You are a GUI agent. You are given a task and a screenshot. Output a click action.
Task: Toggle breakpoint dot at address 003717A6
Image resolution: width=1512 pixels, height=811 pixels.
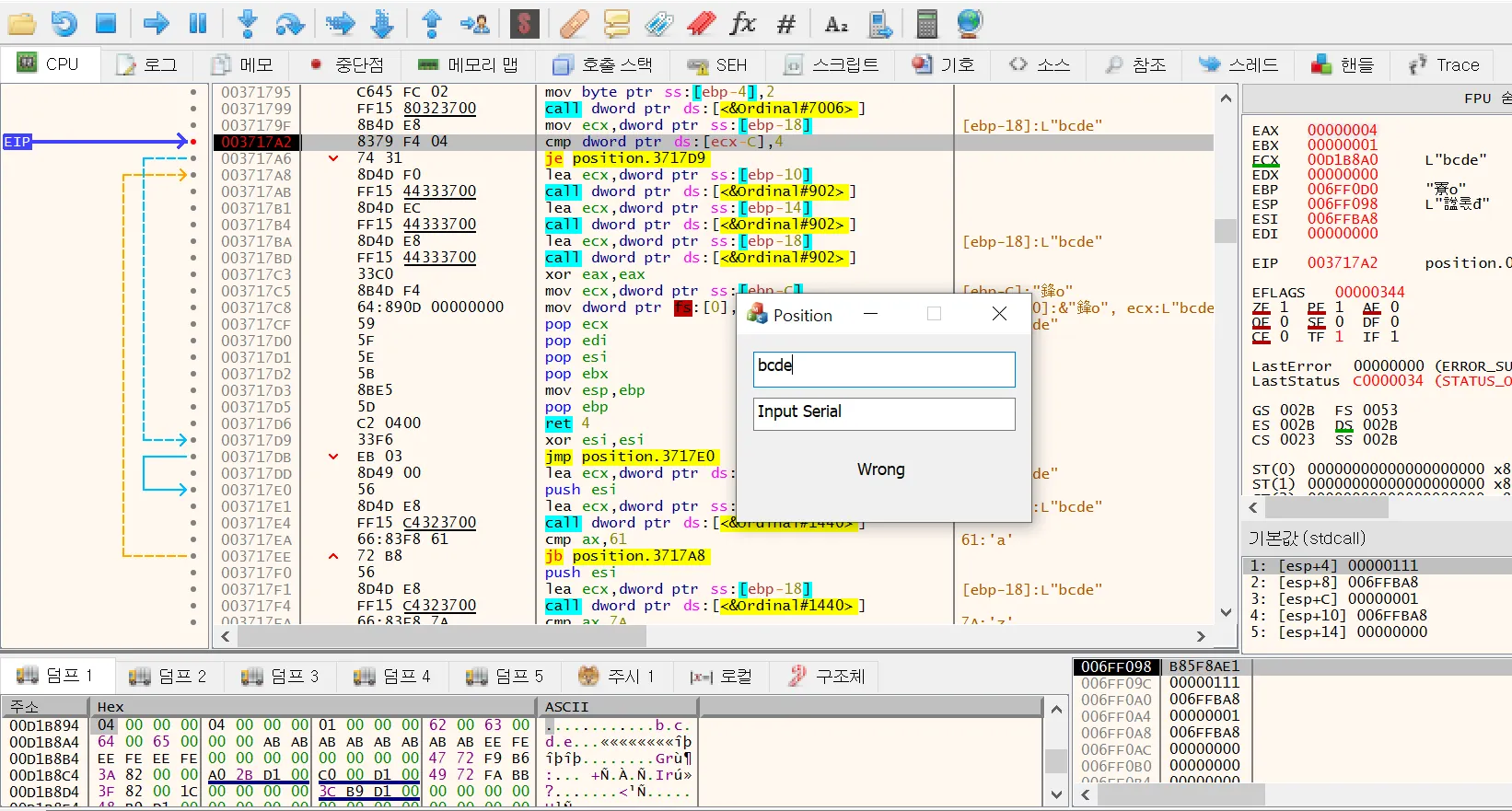point(193,158)
